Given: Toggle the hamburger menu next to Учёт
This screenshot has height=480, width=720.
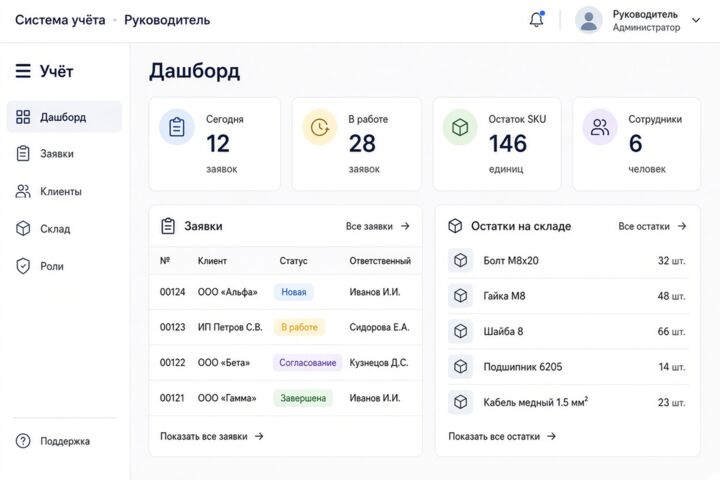Looking at the screenshot, I should [x=23, y=71].
